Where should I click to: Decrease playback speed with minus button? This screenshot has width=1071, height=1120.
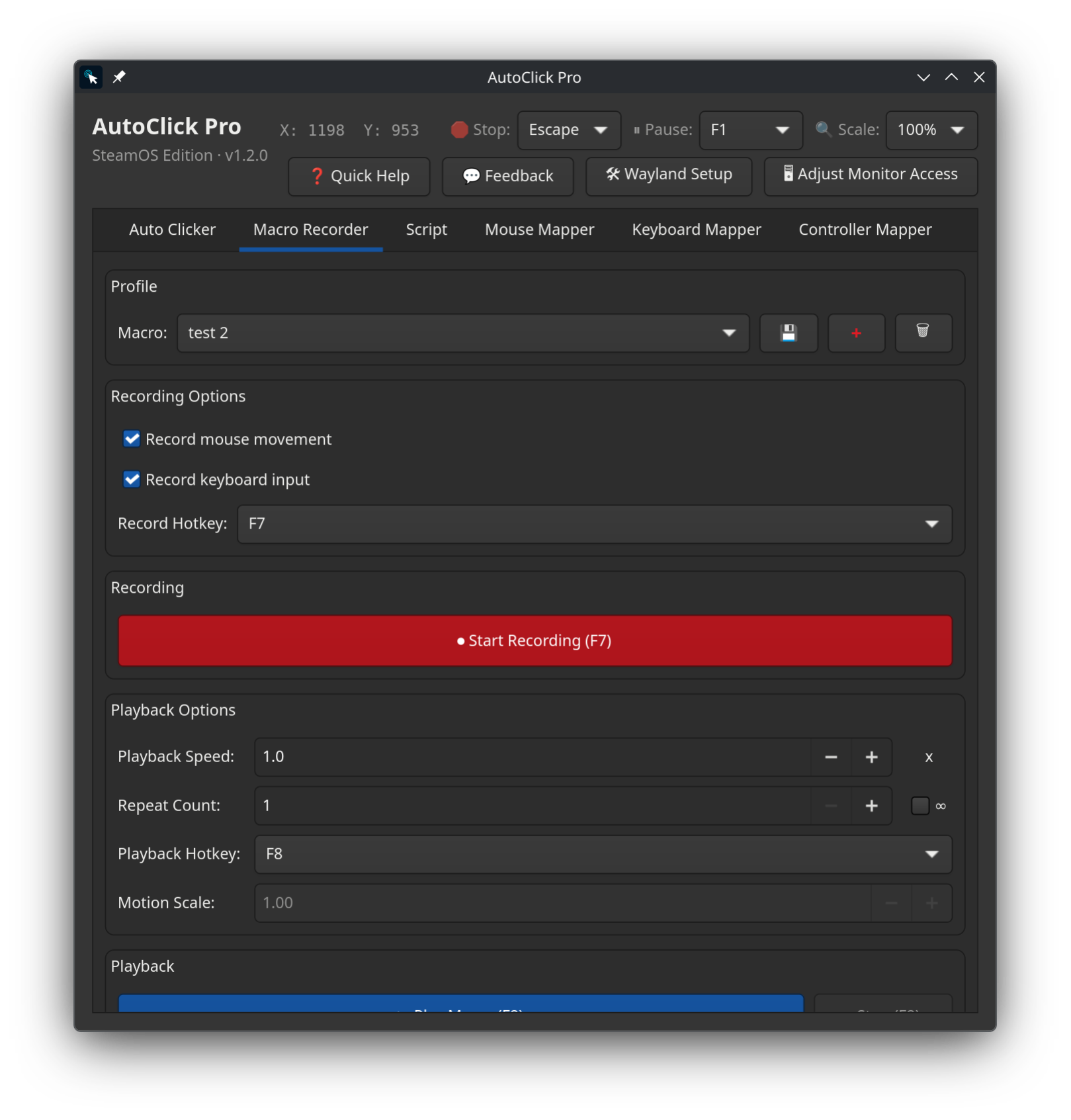831,757
